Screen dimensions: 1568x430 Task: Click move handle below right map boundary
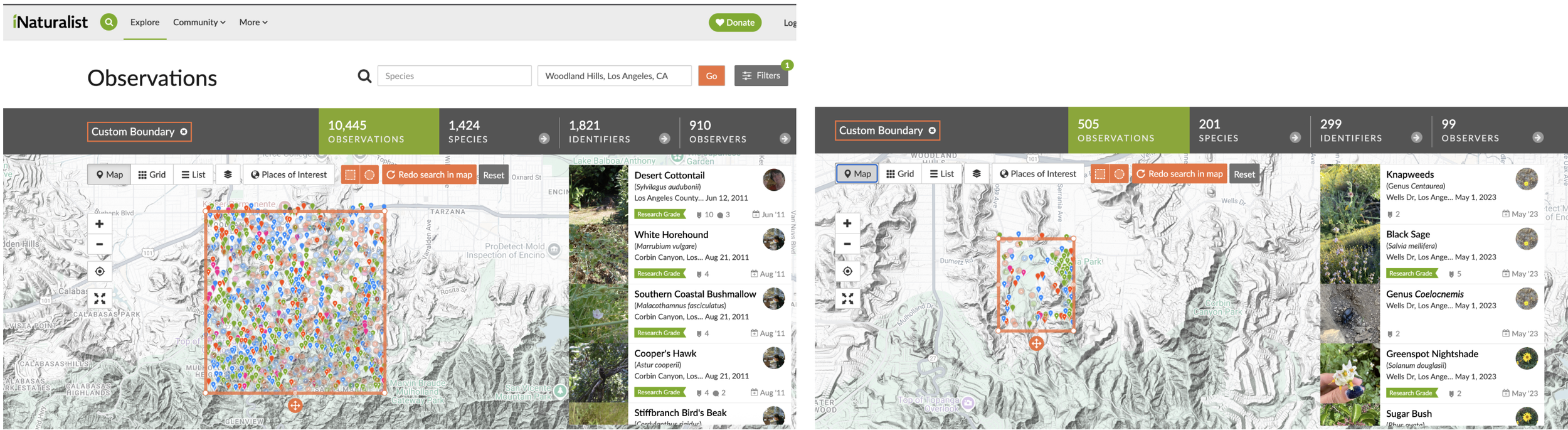tap(1036, 343)
